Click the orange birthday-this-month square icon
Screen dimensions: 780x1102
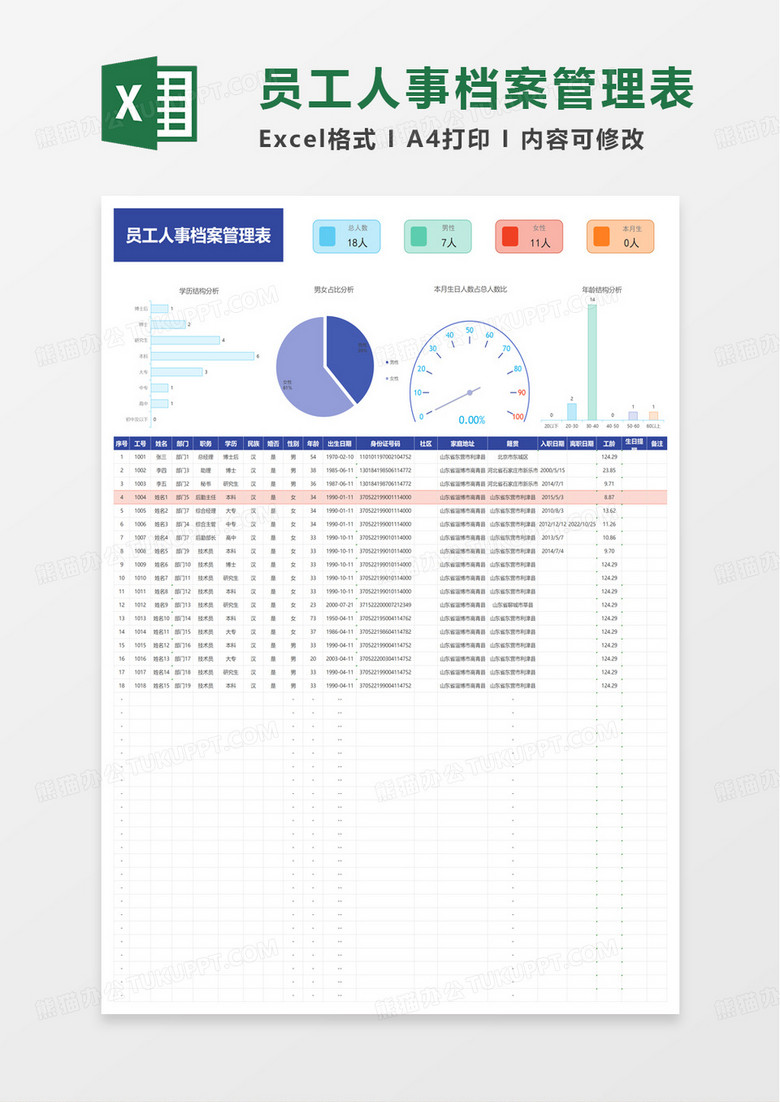[x=601, y=237]
